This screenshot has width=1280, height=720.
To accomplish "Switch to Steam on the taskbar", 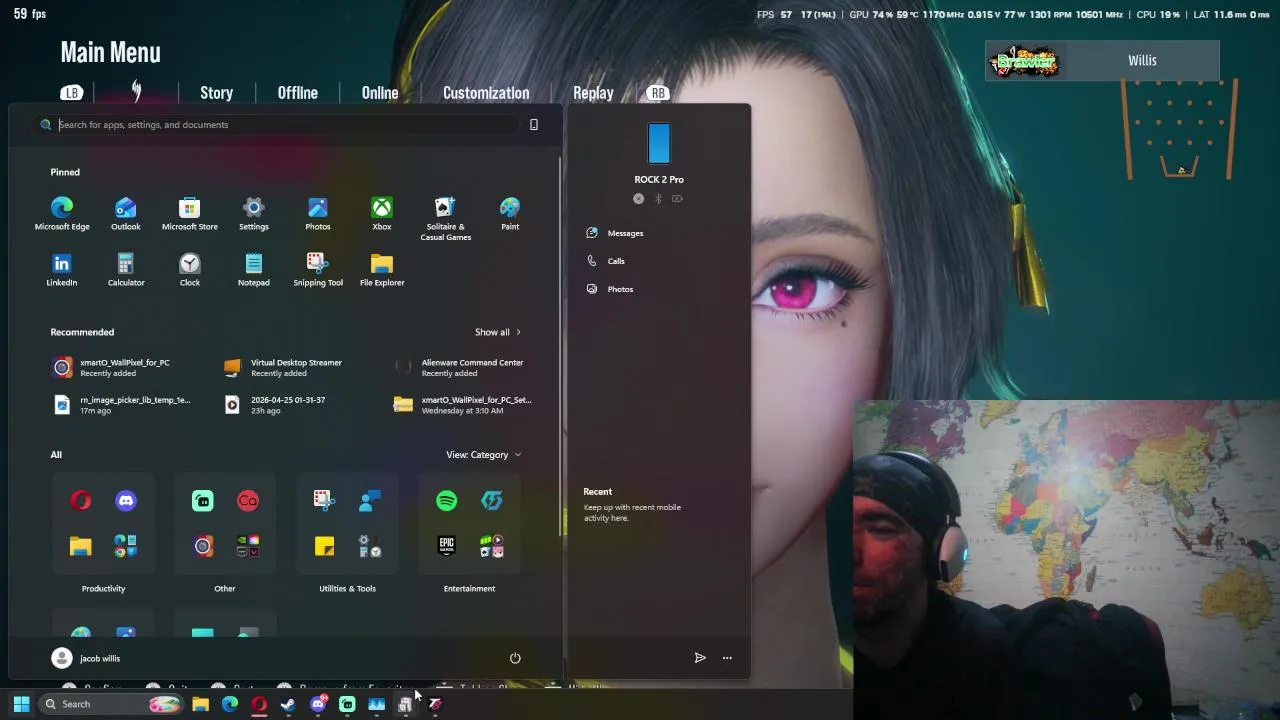I will [288, 704].
